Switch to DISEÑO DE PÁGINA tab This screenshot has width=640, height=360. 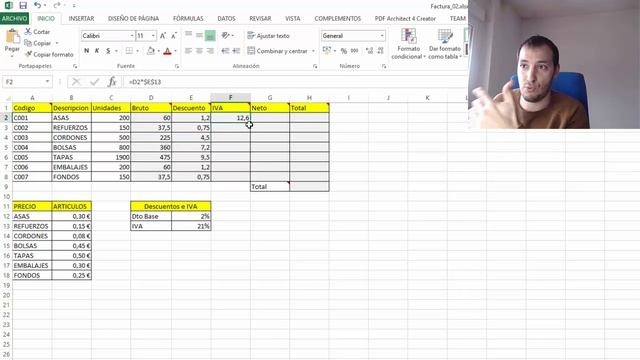click(133, 18)
